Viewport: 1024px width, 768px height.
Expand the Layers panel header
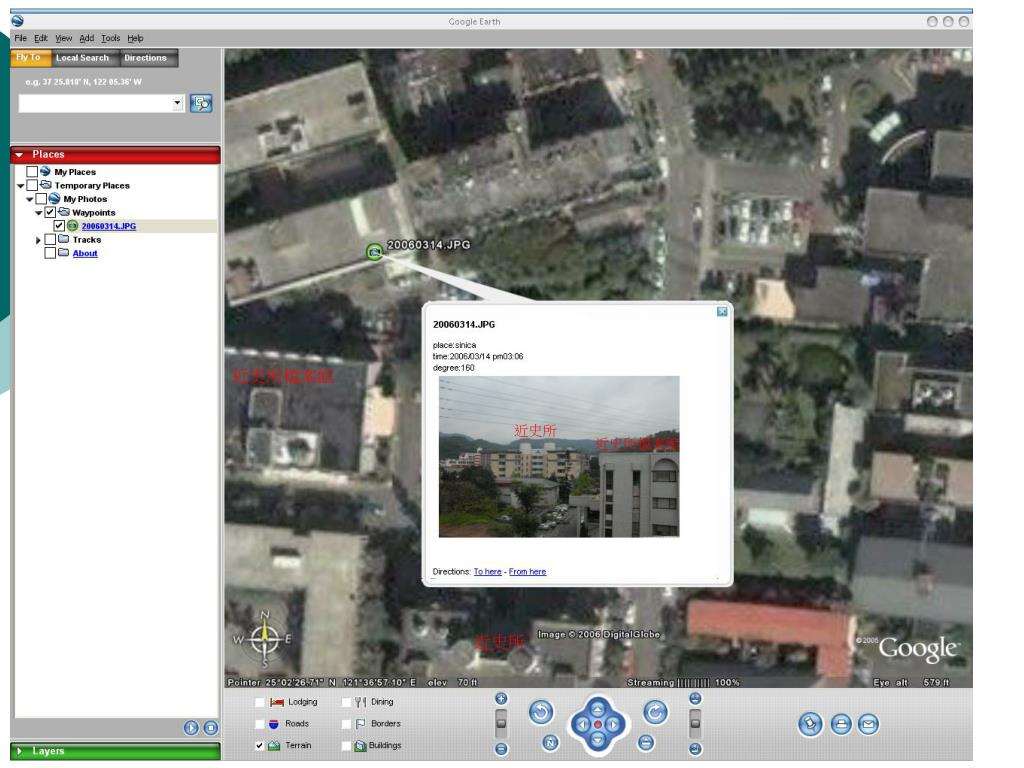click(116, 751)
